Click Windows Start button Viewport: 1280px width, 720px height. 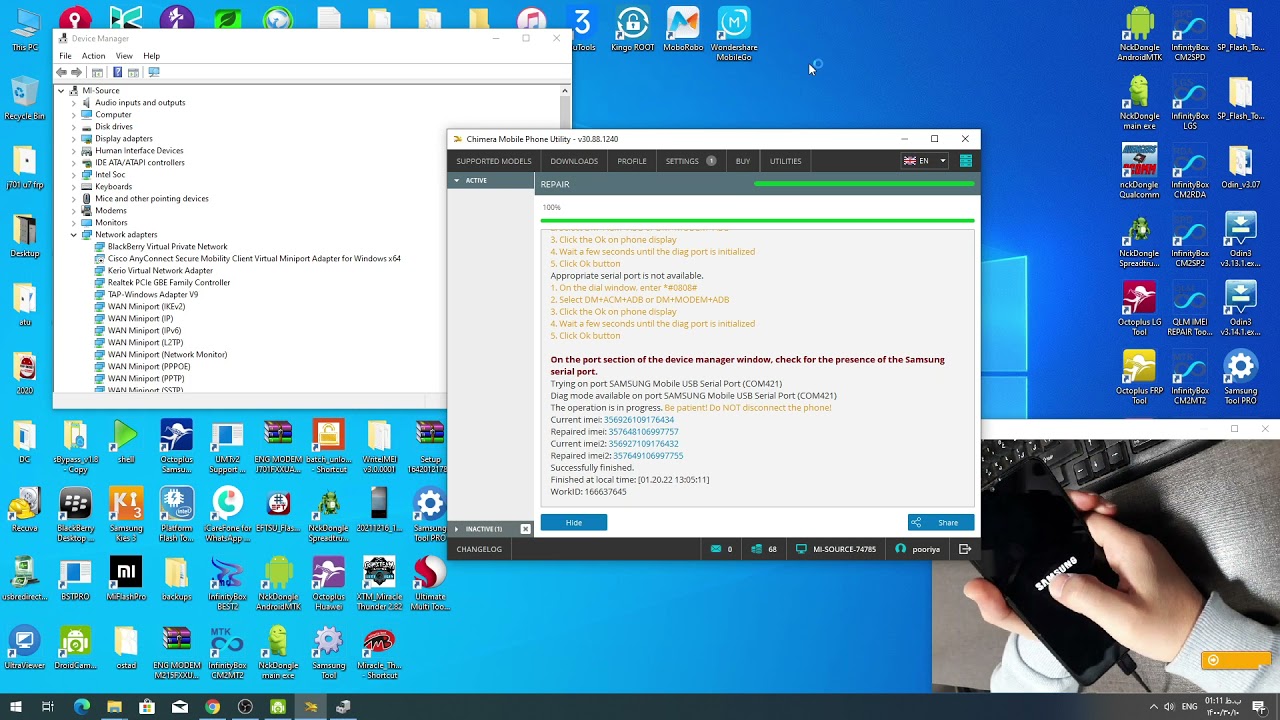16,707
